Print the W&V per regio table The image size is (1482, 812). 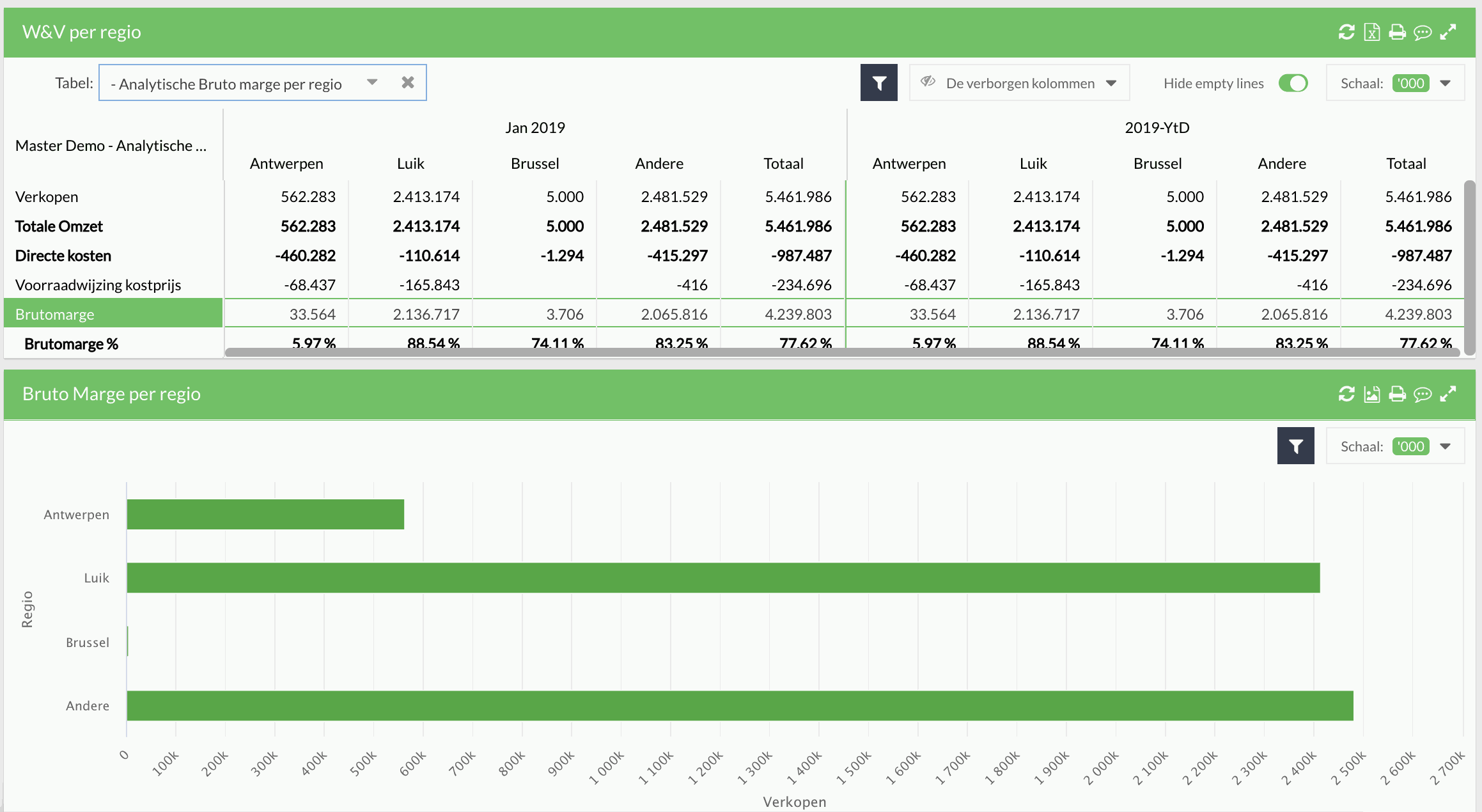[1396, 32]
